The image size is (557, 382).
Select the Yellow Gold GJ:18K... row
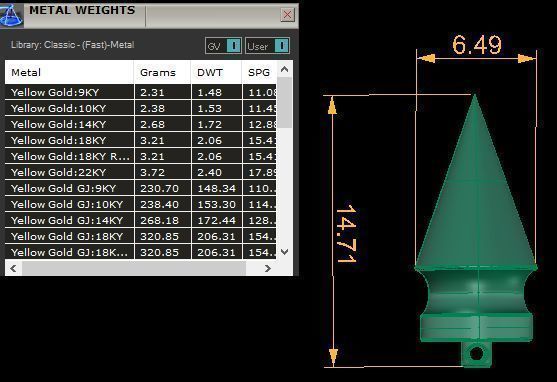pos(141,252)
